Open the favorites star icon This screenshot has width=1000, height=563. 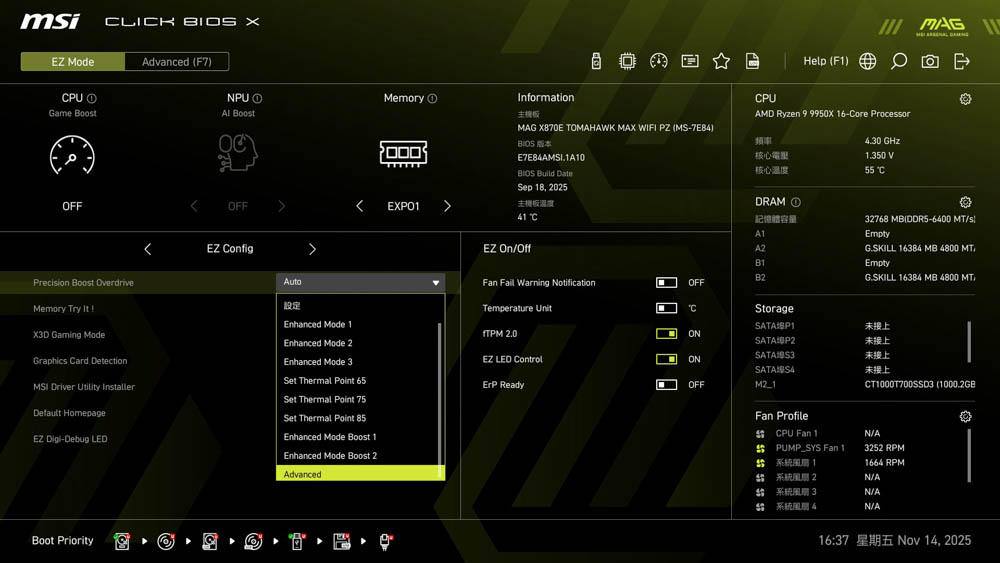[721, 61]
